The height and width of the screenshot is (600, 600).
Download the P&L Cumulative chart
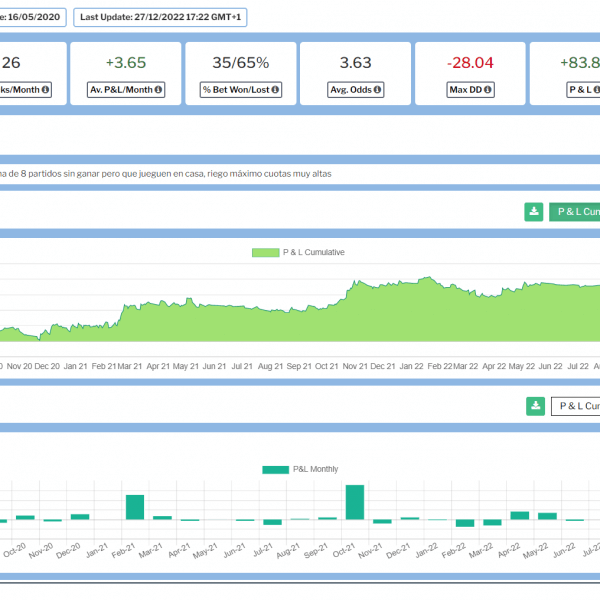coord(534,212)
